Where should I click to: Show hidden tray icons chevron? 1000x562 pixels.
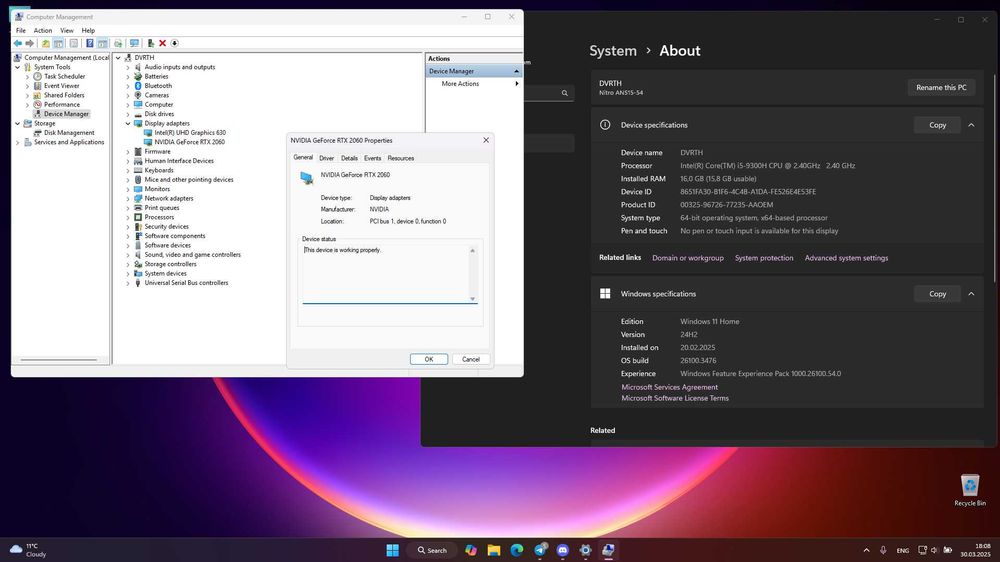866,551
